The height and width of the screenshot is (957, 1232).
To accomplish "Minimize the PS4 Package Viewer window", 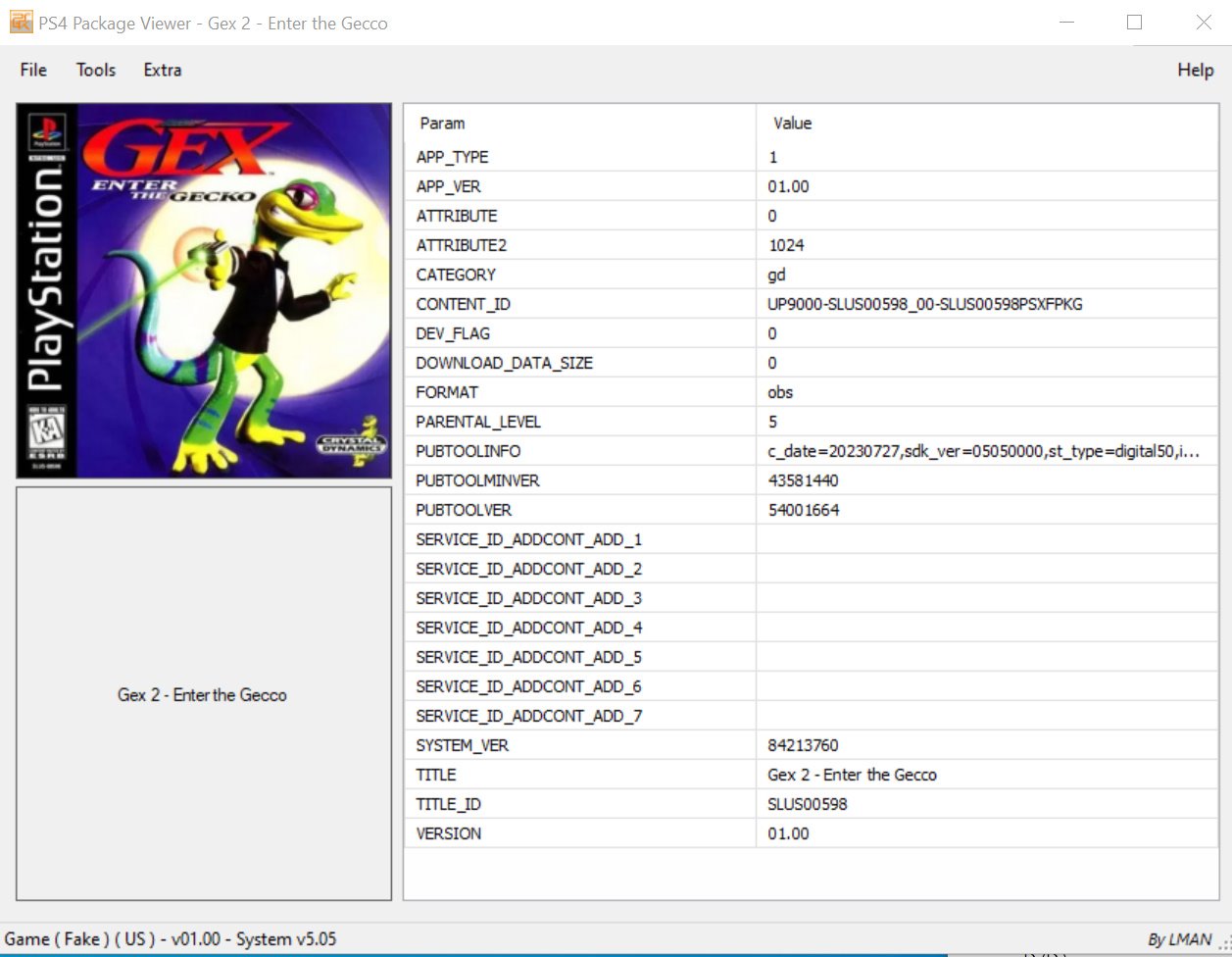I will 1067,23.
